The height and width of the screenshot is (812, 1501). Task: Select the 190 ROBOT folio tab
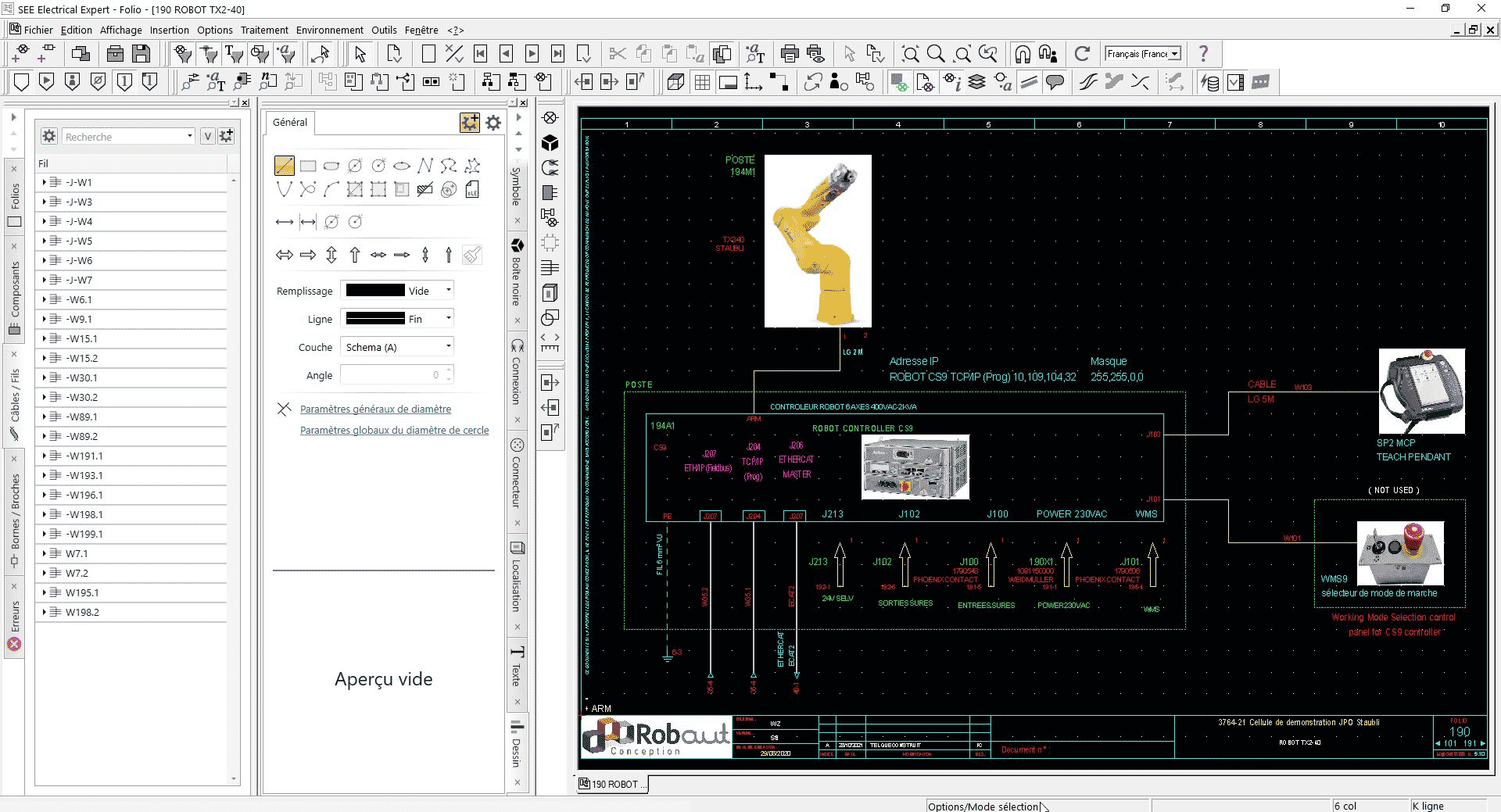[x=614, y=784]
